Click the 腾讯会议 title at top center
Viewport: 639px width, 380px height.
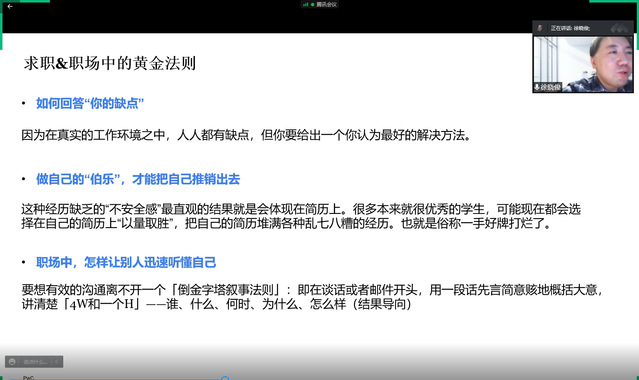click(326, 4)
